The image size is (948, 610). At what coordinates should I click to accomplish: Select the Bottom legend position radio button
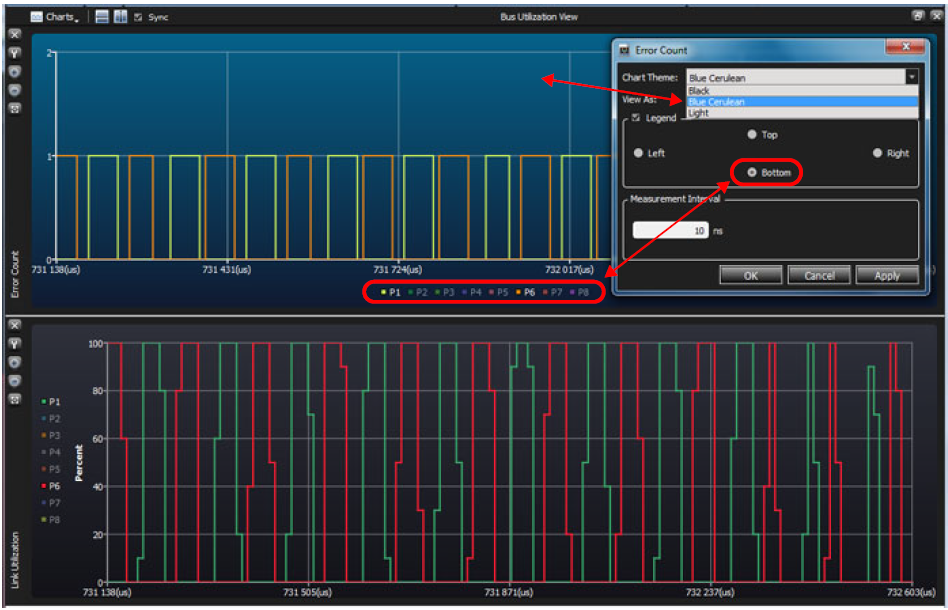tap(752, 172)
